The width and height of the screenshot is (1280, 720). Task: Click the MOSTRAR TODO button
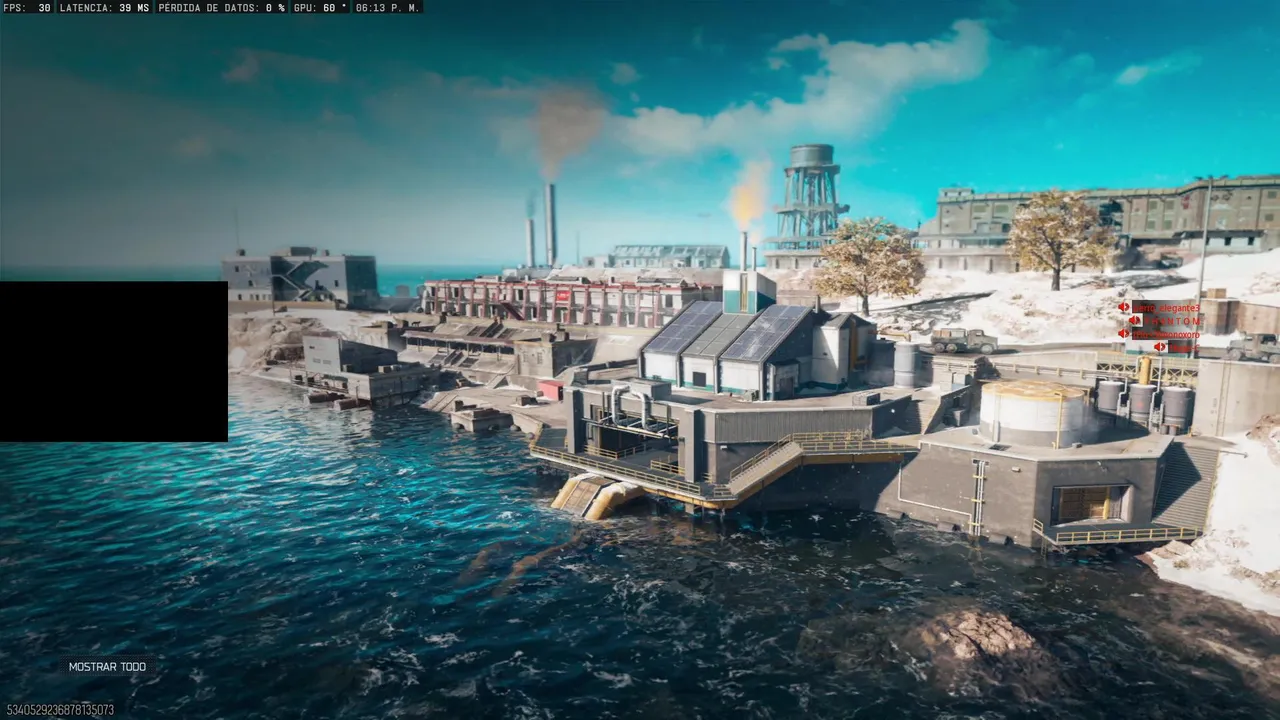pos(107,667)
